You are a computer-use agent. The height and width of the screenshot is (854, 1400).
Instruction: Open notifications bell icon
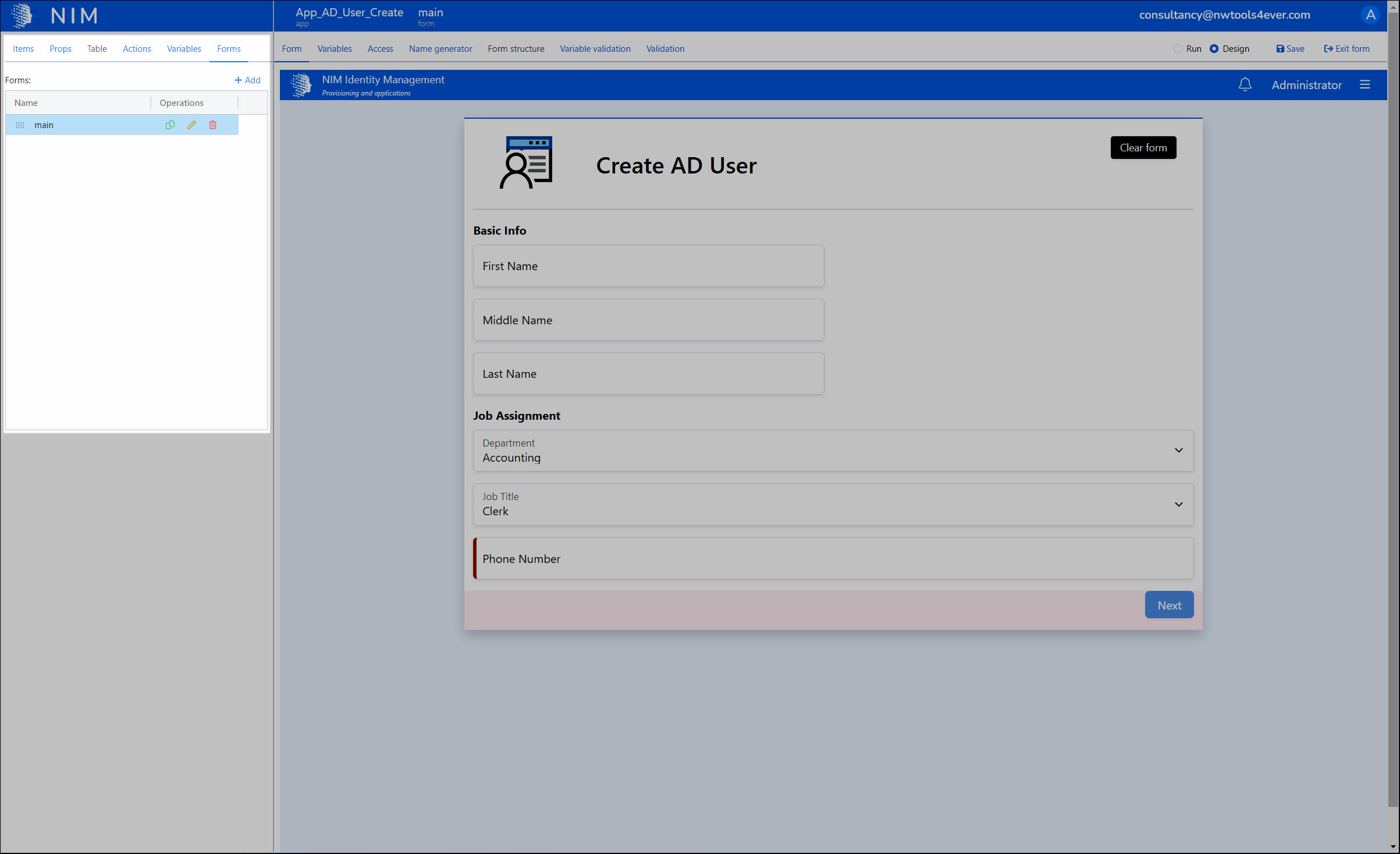coord(1245,85)
